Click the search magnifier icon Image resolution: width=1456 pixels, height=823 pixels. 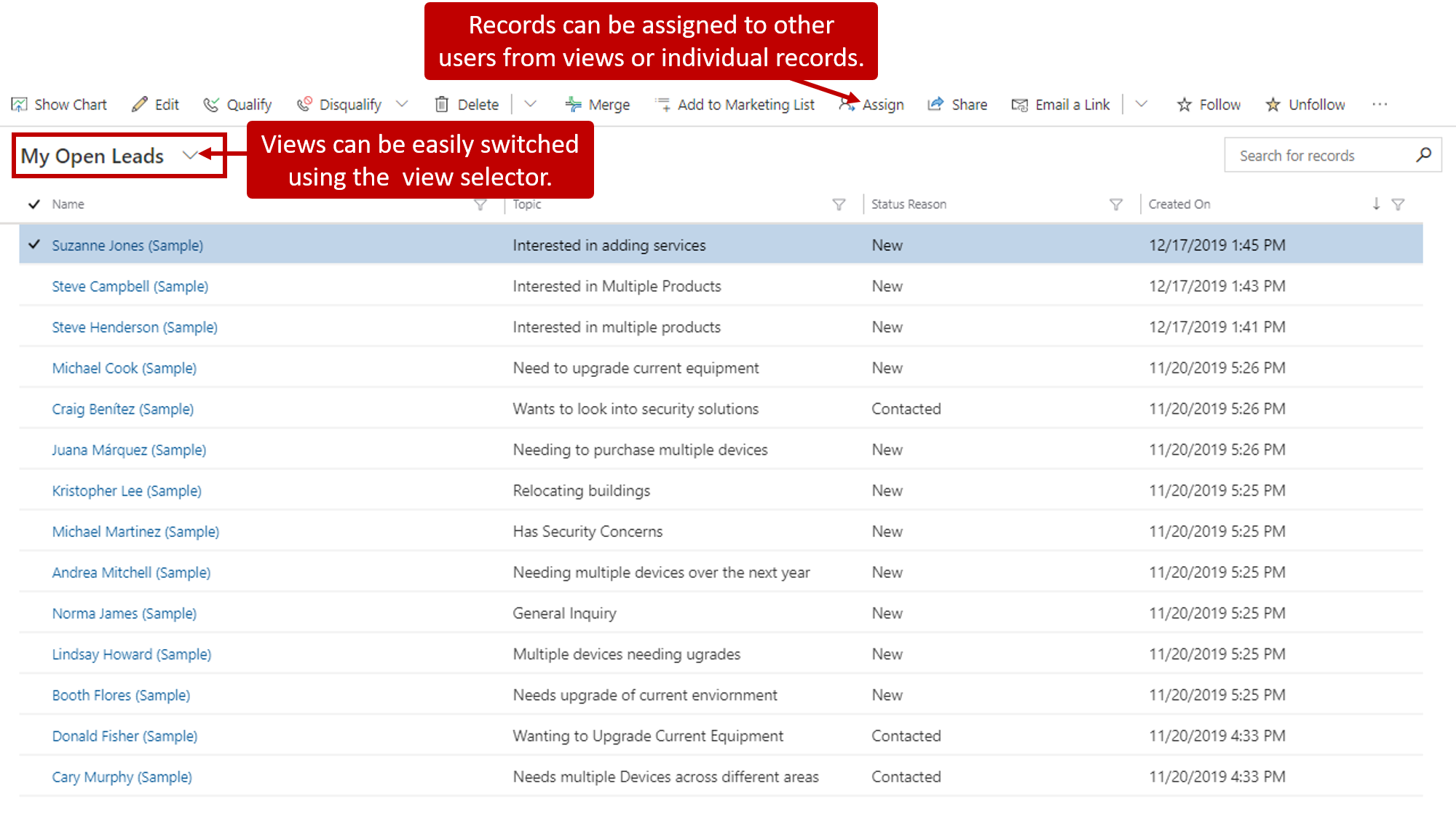[1423, 155]
